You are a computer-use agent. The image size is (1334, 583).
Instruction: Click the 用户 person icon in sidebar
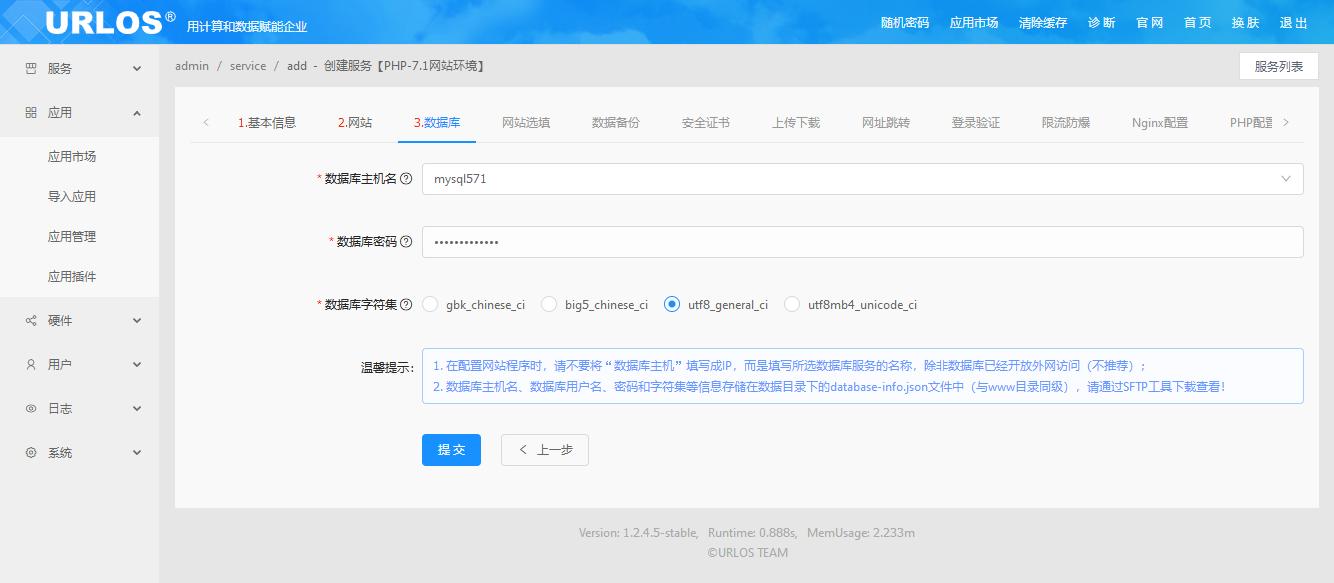[31, 365]
